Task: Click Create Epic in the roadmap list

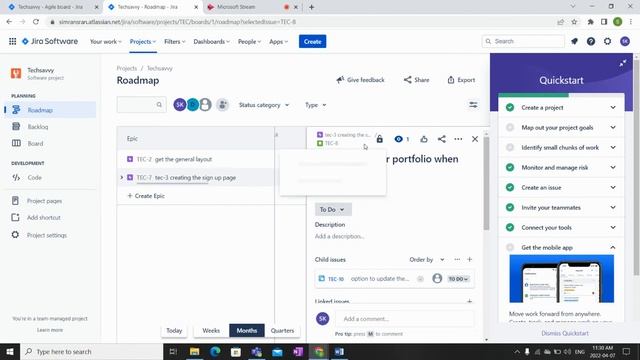Action: pos(146,196)
